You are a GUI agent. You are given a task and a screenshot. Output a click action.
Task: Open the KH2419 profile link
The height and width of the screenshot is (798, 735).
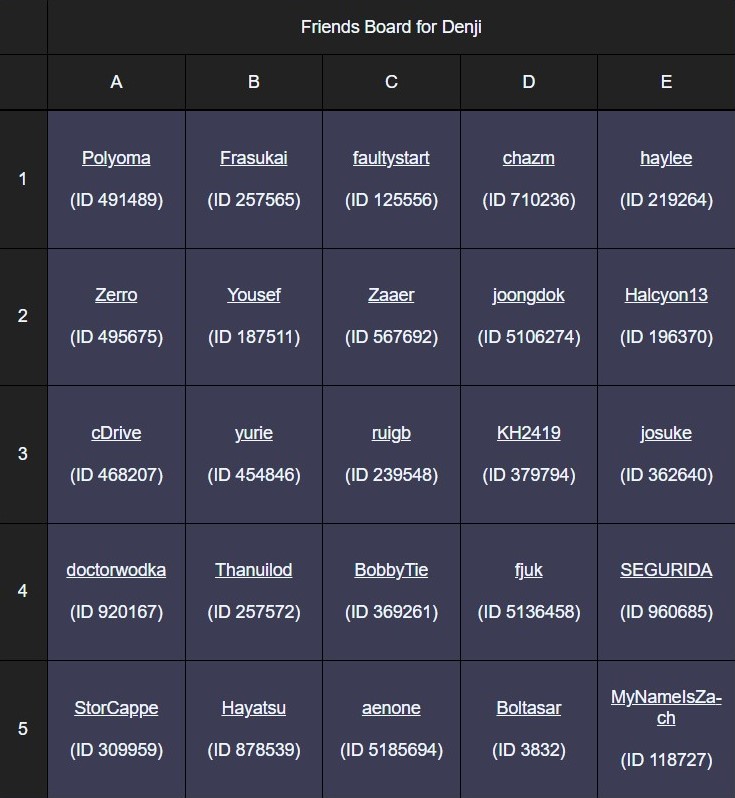click(528, 433)
